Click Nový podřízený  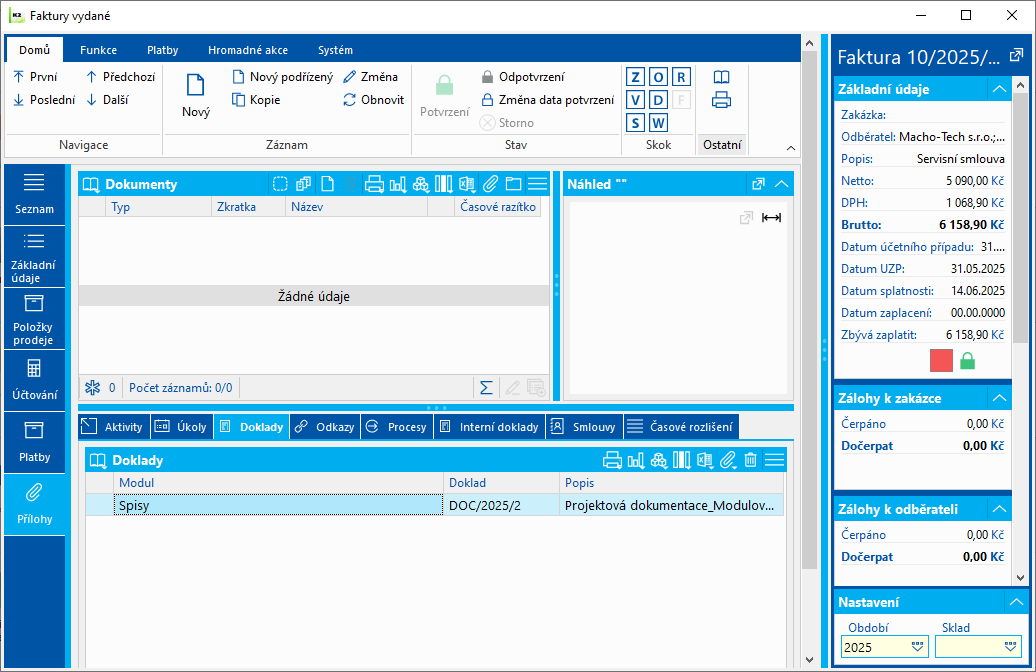coord(283,77)
